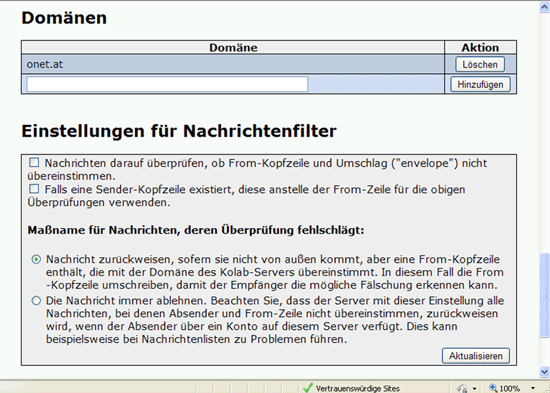Click 'Vertrauenswürdige Sites' status bar text

357,388
